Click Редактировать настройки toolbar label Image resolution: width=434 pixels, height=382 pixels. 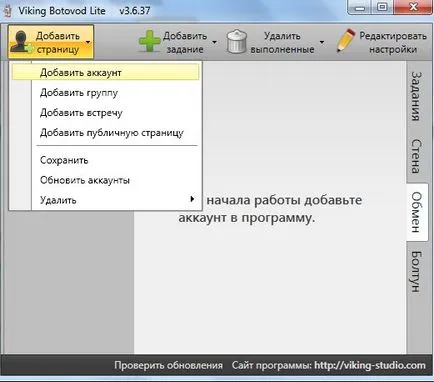coord(393,42)
